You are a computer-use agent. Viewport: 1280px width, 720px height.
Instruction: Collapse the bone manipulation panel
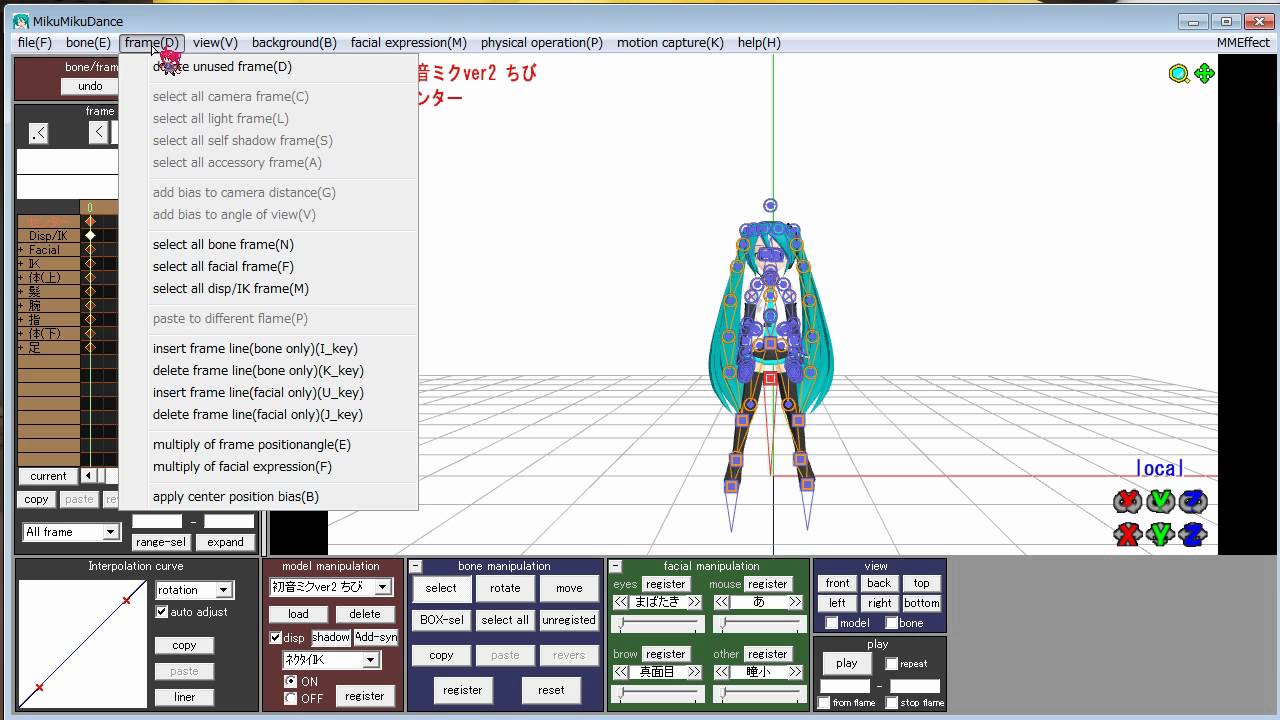pos(416,566)
